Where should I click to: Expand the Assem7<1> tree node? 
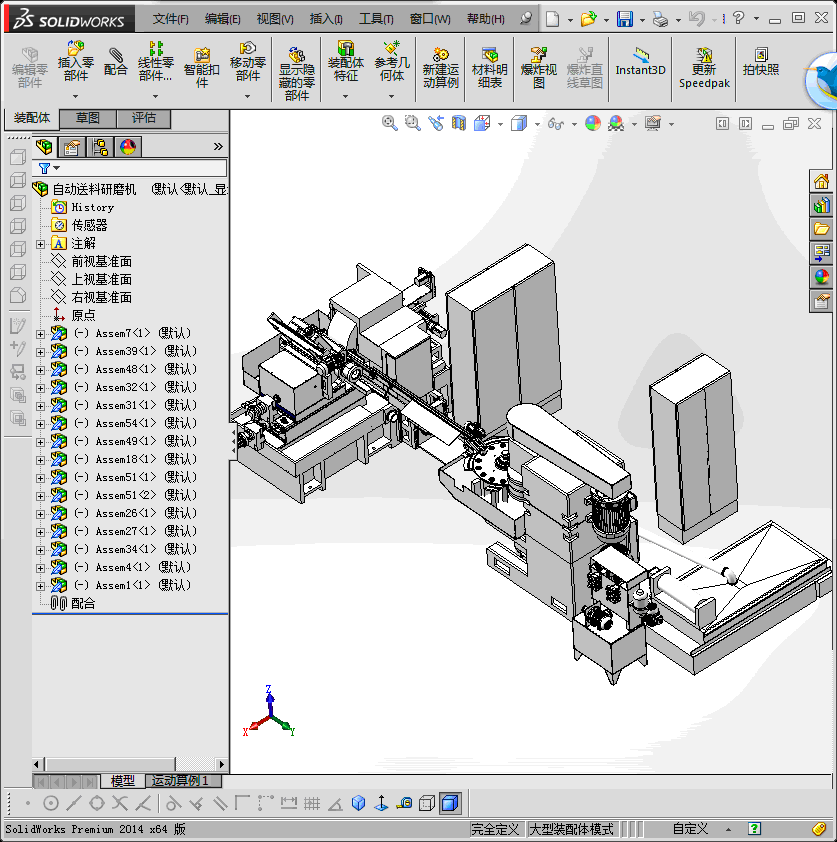(x=40, y=333)
